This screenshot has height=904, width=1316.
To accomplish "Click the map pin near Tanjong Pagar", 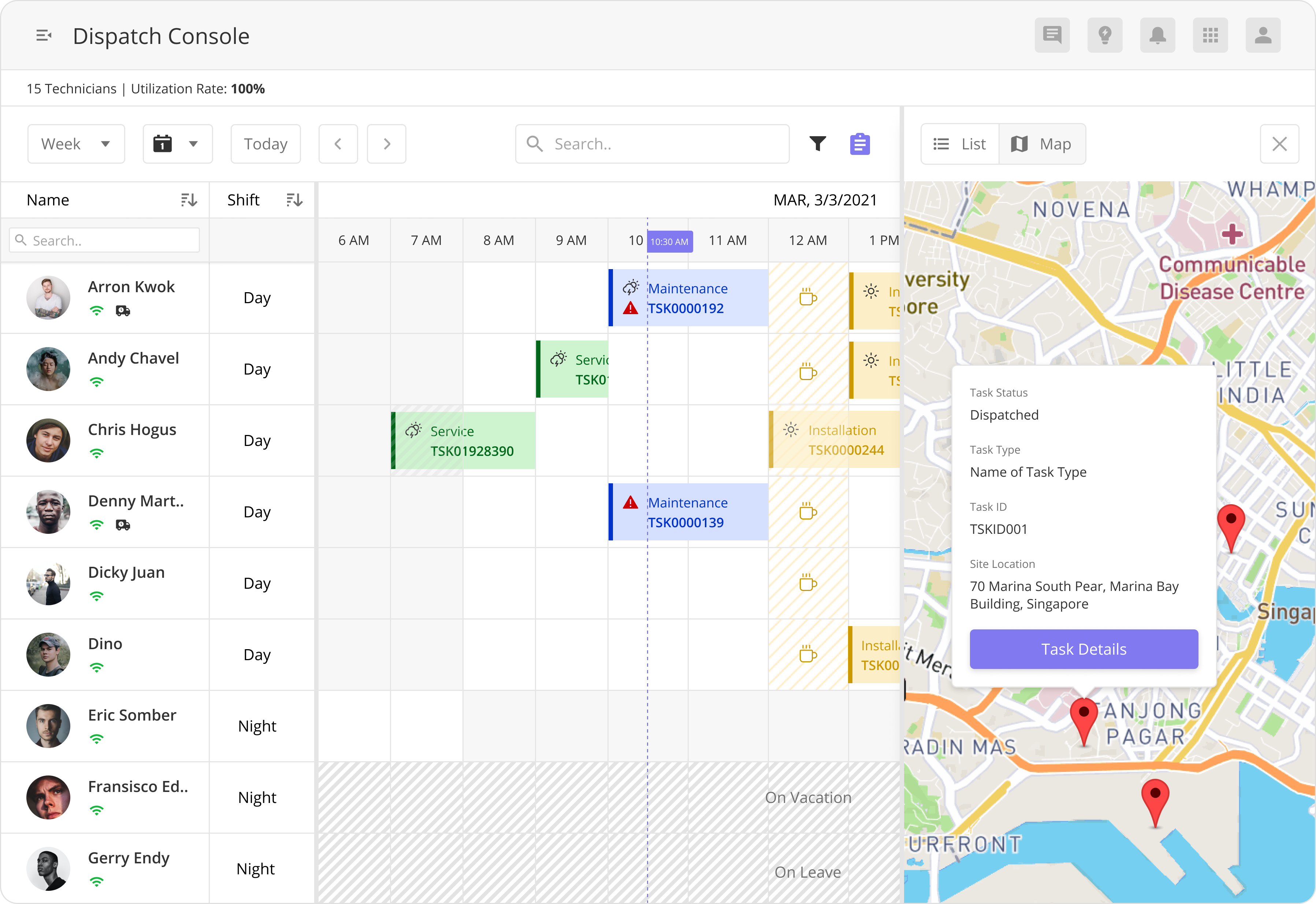I will point(1084,723).
